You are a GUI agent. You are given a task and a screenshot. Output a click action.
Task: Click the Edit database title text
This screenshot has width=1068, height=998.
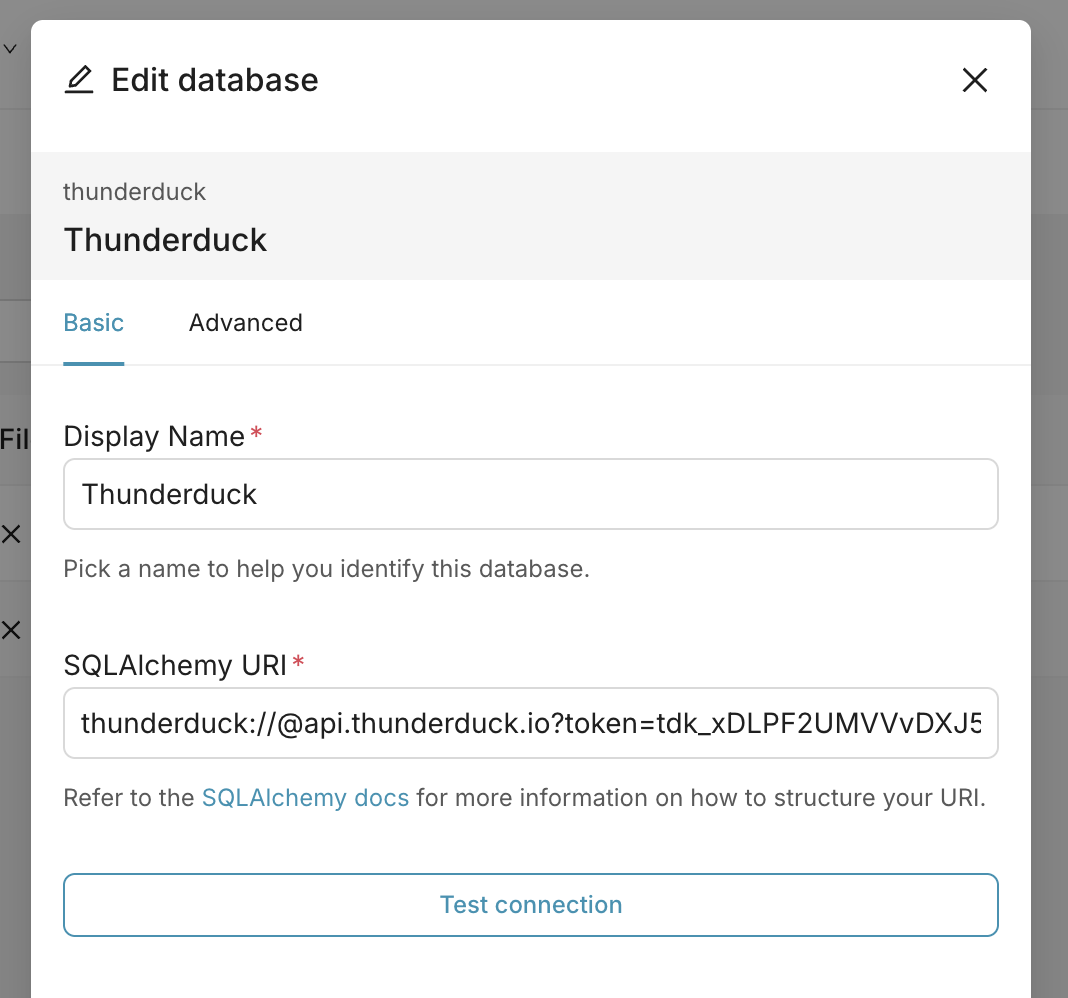(215, 80)
